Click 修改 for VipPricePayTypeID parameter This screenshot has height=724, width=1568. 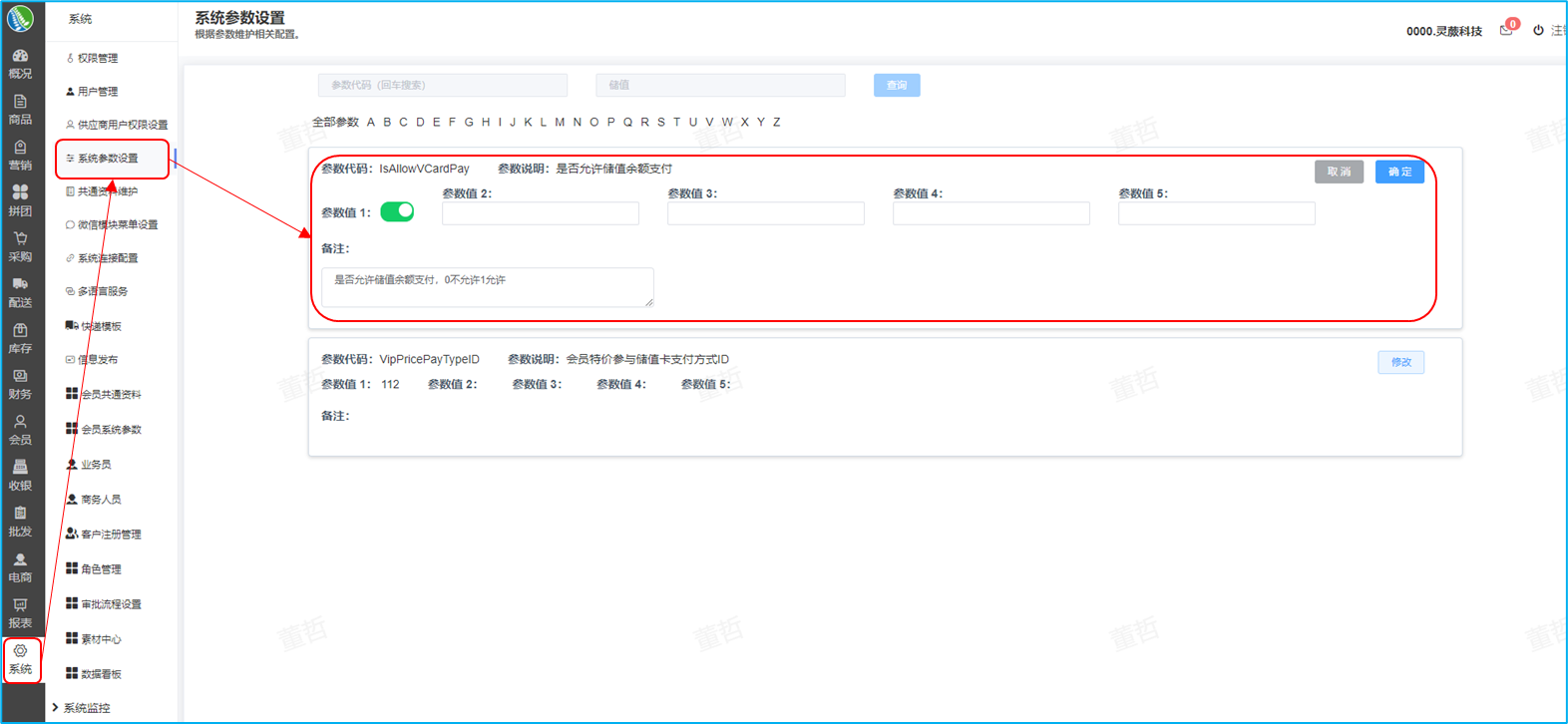1401,362
